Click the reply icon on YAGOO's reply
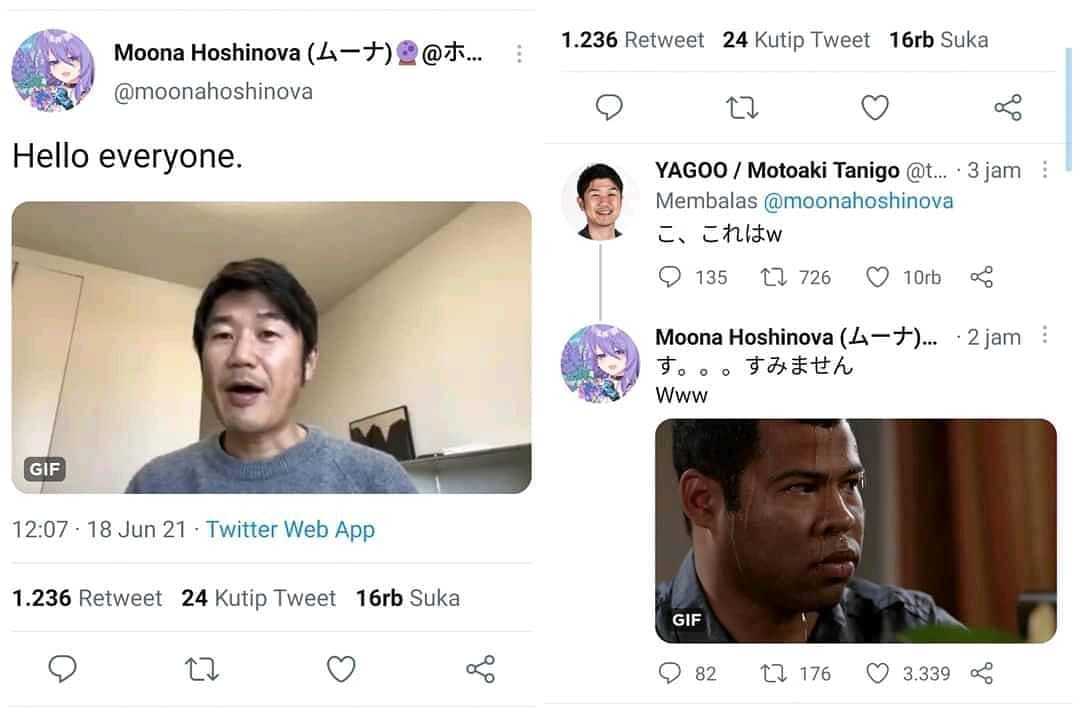 pos(668,277)
